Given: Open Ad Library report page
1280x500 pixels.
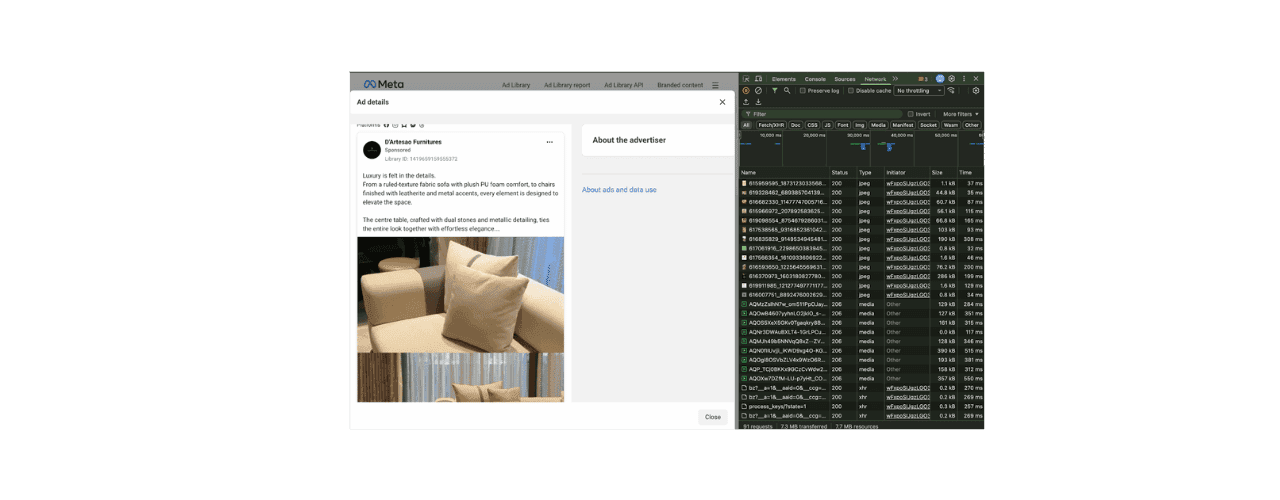Looking at the screenshot, I should 567,85.
